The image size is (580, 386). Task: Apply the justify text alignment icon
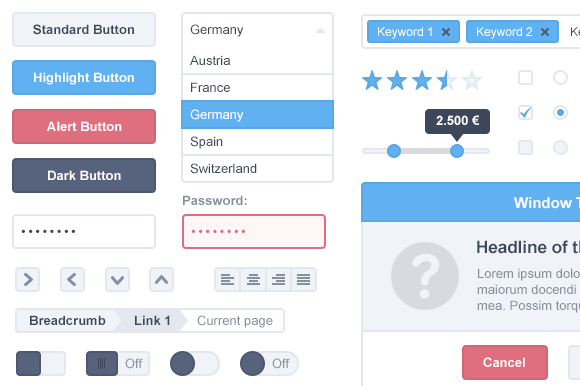tap(304, 280)
